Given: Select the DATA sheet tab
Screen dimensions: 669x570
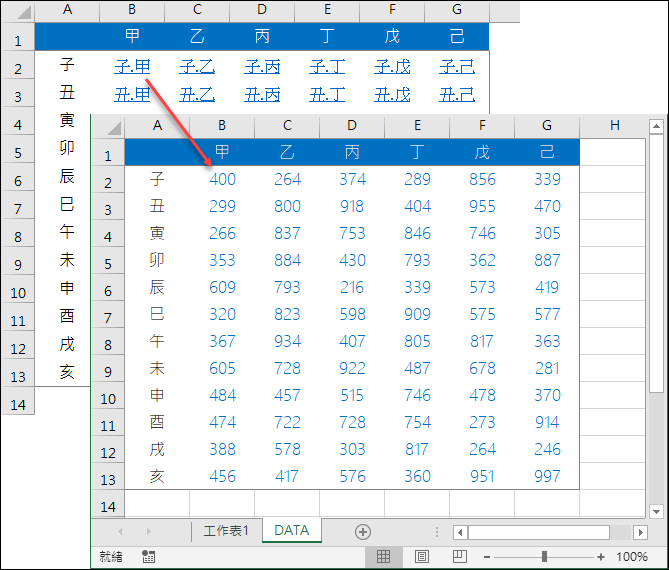Looking at the screenshot, I should point(292,530).
